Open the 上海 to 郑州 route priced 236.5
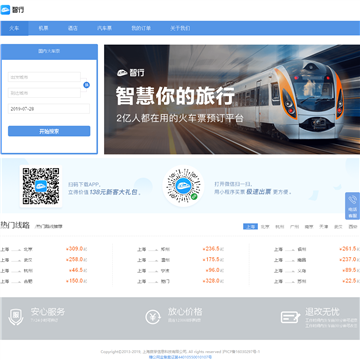Viewport: 360px width, 360px height. (x=180, y=249)
